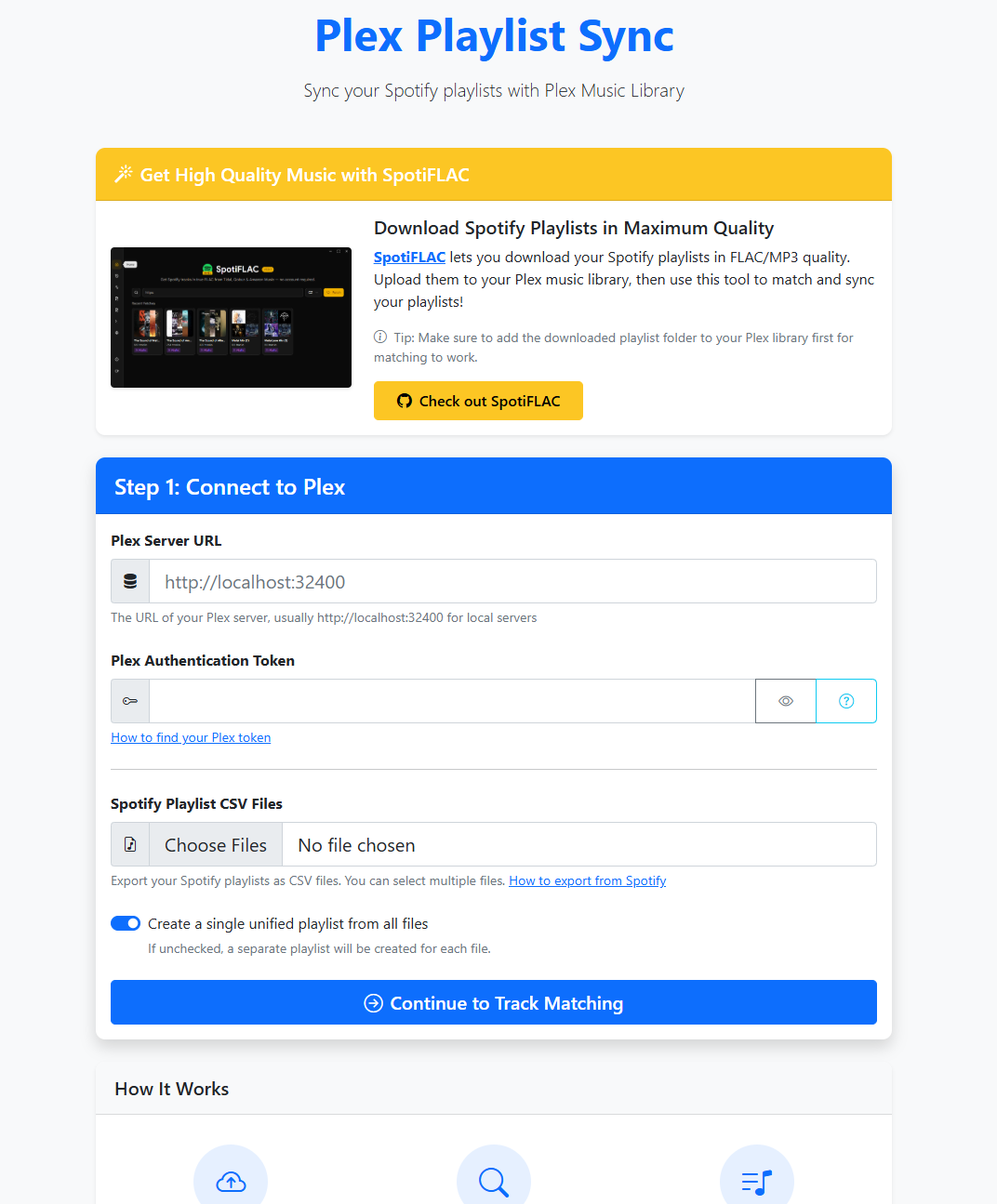Click the cloud upload icon

pyautogui.click(x=231, y=1182)
